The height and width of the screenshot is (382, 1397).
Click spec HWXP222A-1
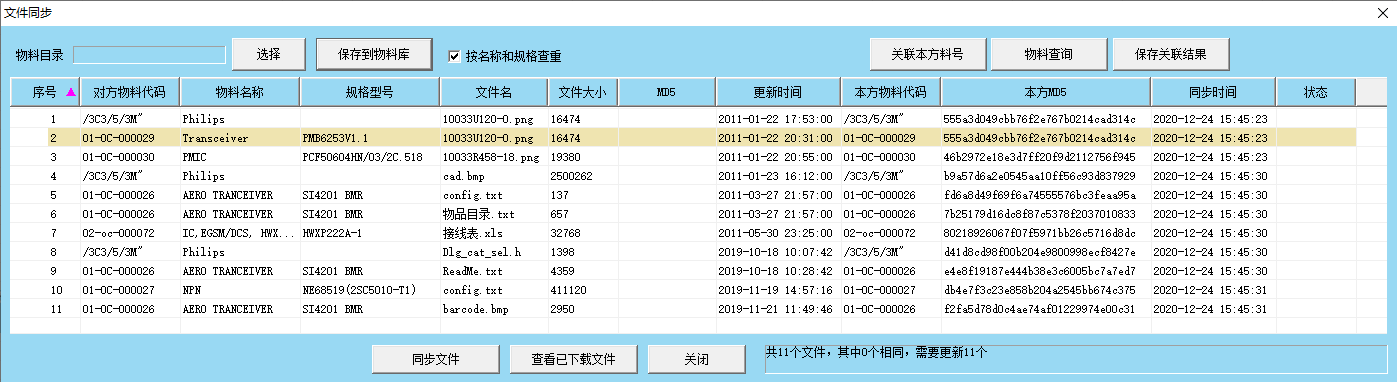click(332, 233)
